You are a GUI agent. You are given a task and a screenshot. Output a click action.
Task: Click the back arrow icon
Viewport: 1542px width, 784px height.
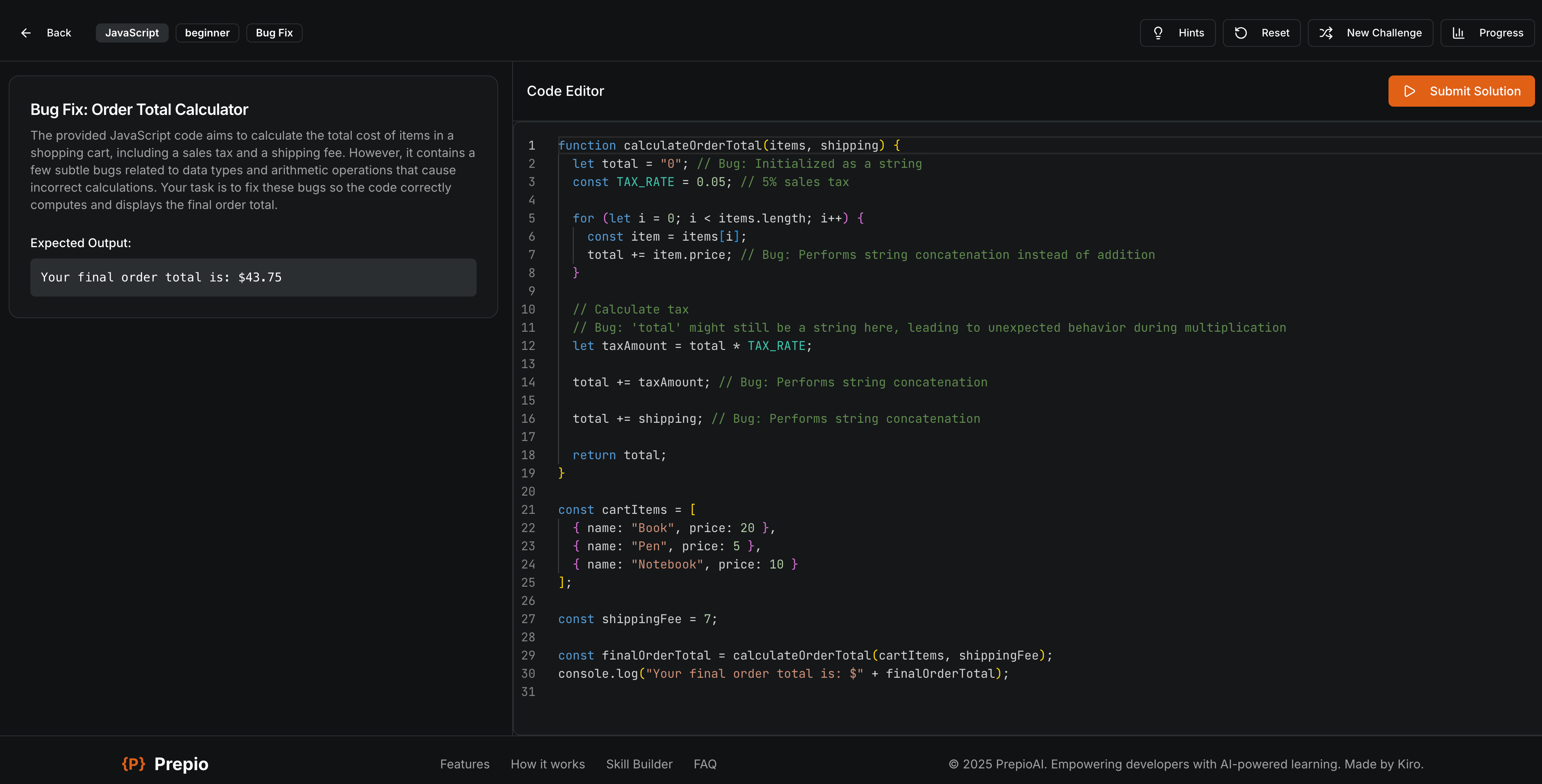coord(26,33)
